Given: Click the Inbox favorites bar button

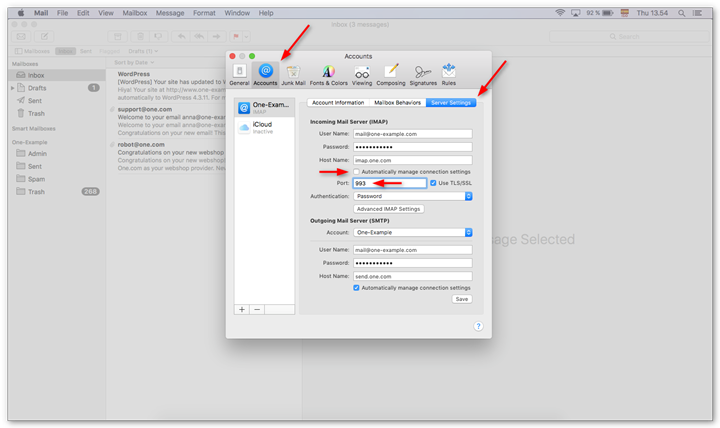Looking at the screenshot, I should [66, 51].
